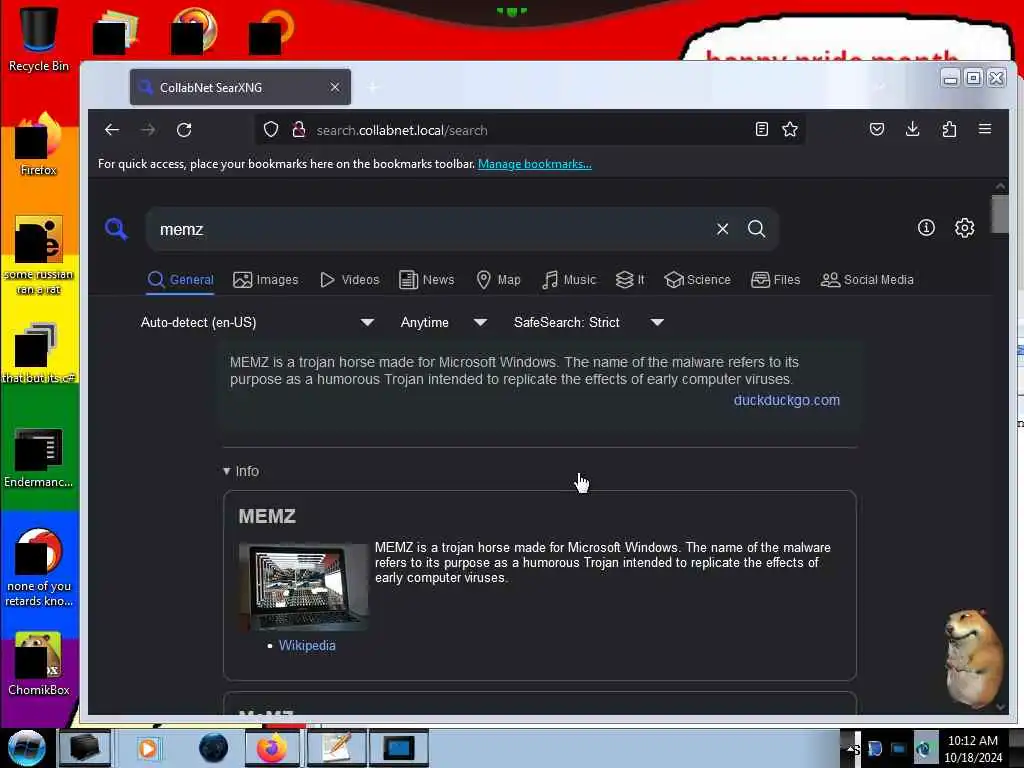This screenshot has width=1024, height=768.
Task: Open the globe taskbar icon
Action: (x=213, y=748)
